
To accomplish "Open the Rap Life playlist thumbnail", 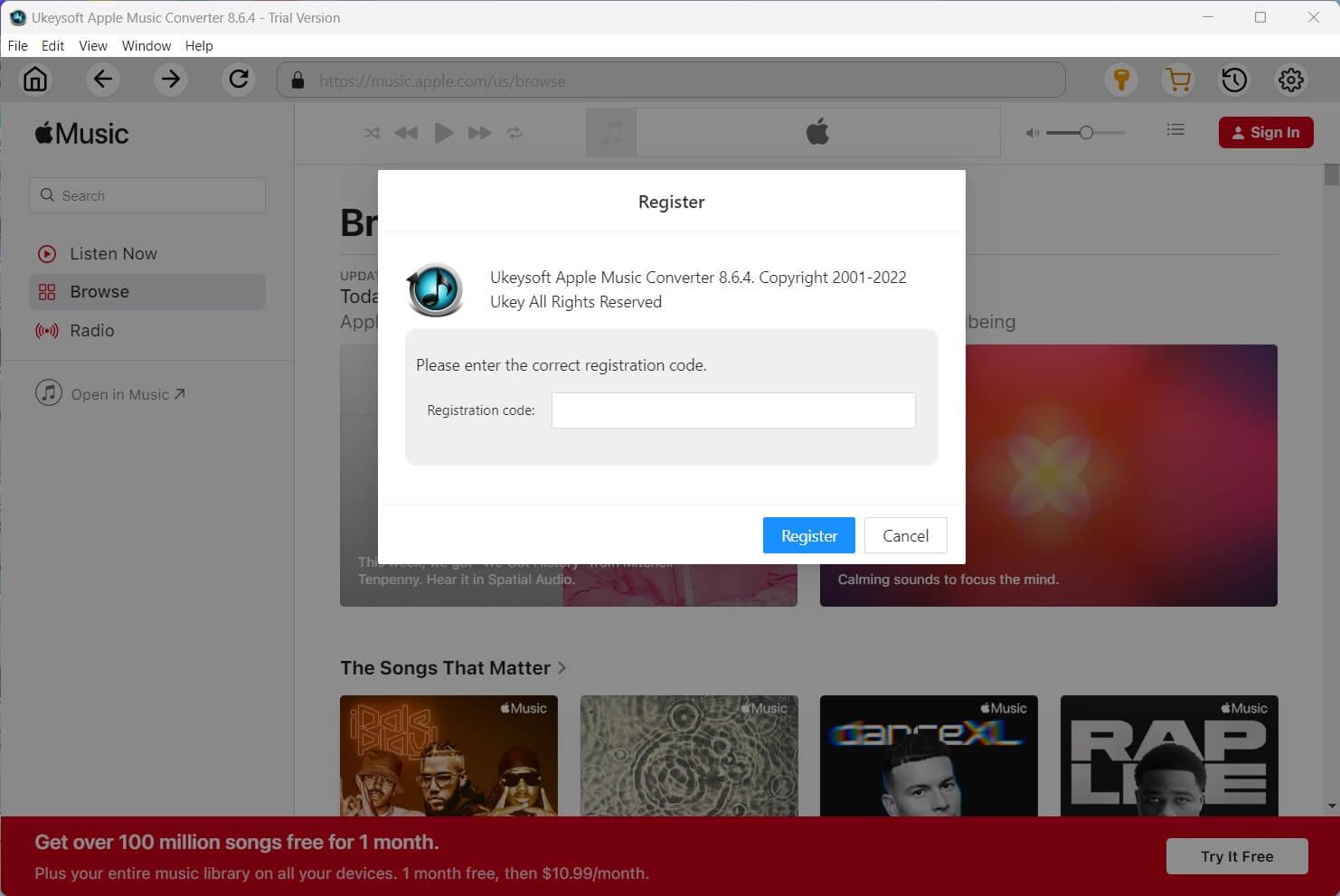I will (1169, 756).
